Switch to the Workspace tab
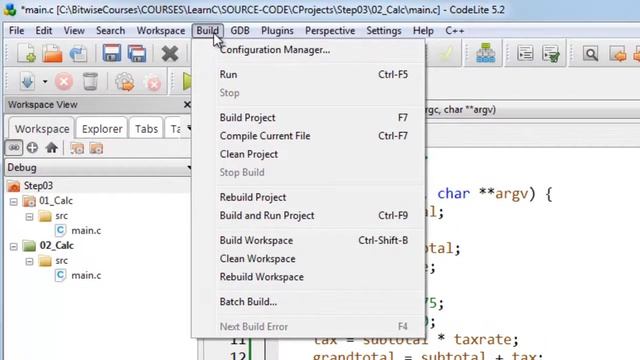Viewport: 640px width, 360px height. tap(42, 129)
